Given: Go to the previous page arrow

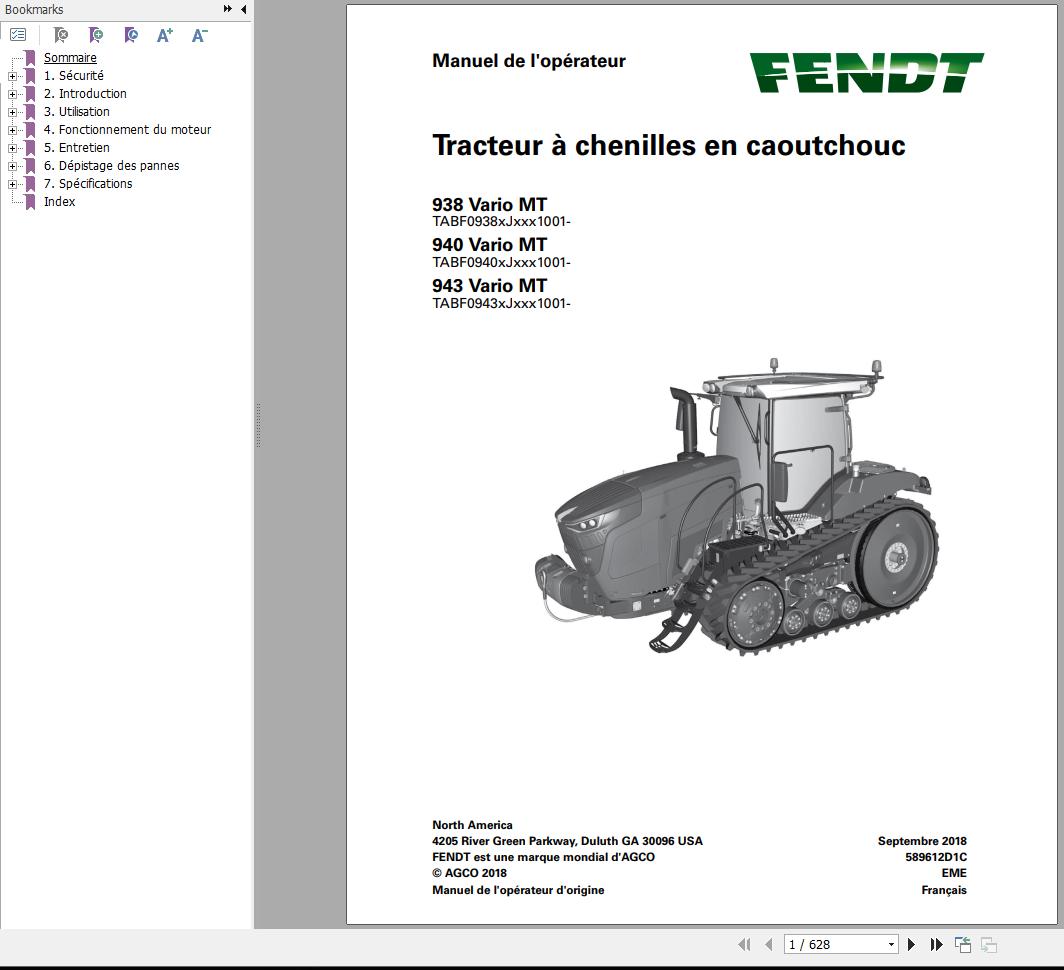Looking at the screenshot, I should pos(769,944).
